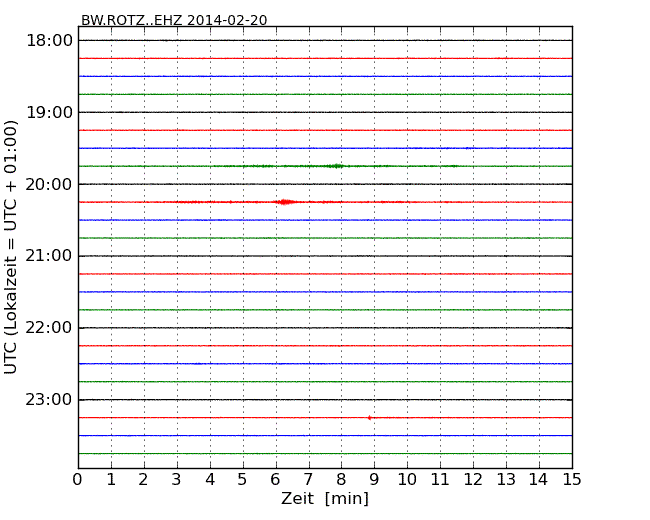The image size is (650, 520).
Task: Click x-axis tick label 13
Action: click(506, 479)
